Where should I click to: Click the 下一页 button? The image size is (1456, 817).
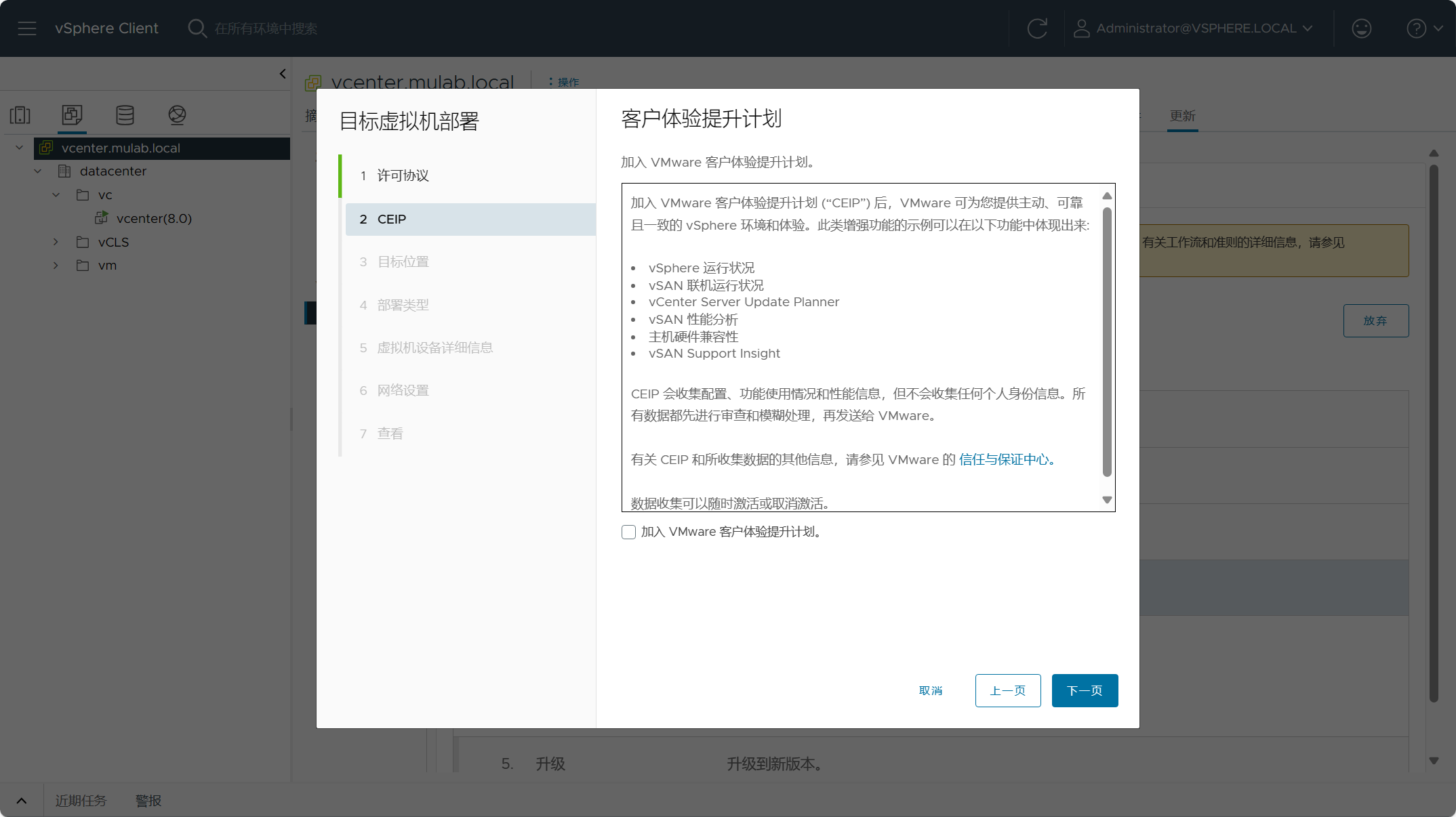tap(1085, 691)
